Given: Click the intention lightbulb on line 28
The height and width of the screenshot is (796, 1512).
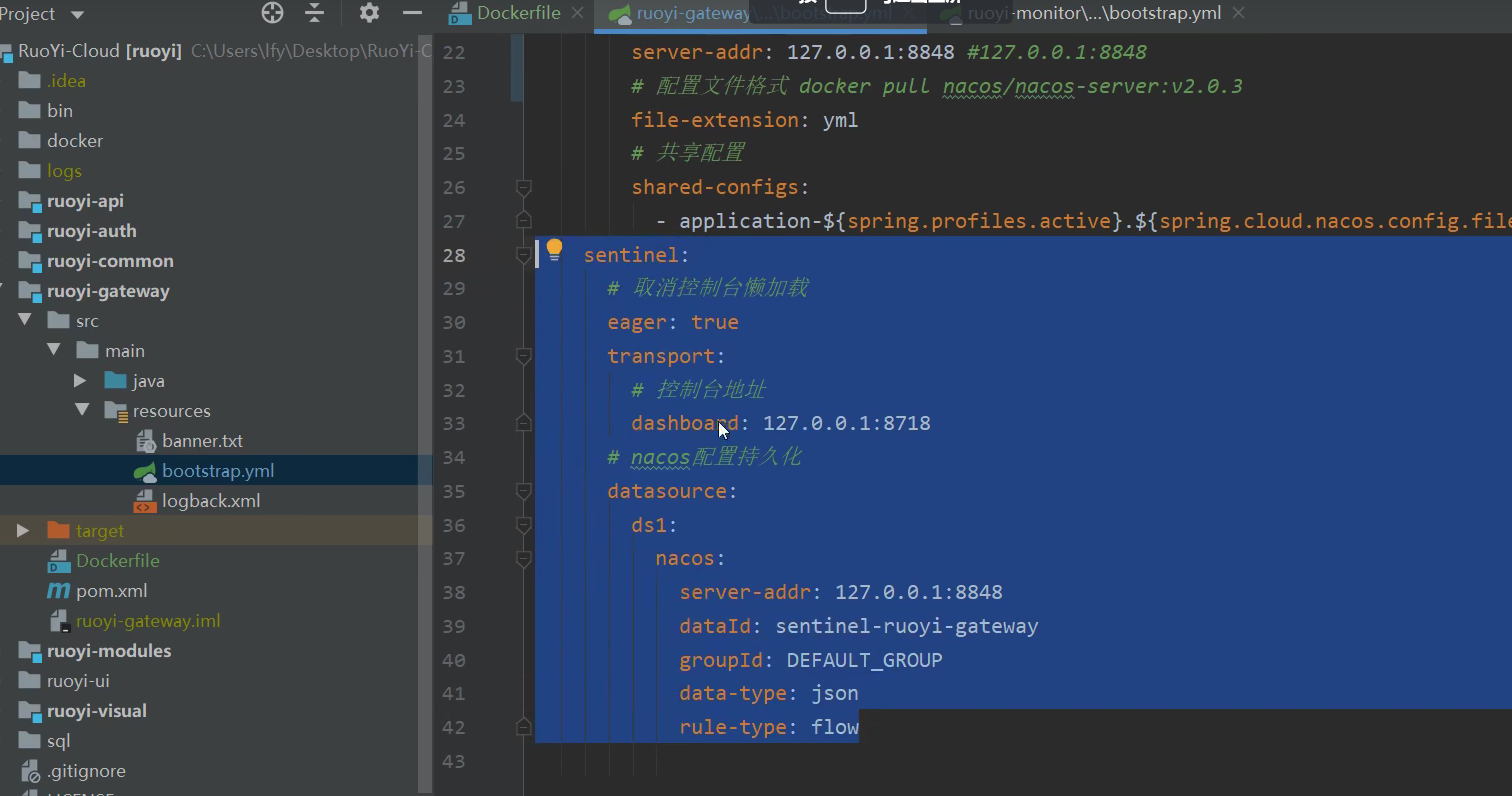Looking at the screenshot, I should pos(555,250).
